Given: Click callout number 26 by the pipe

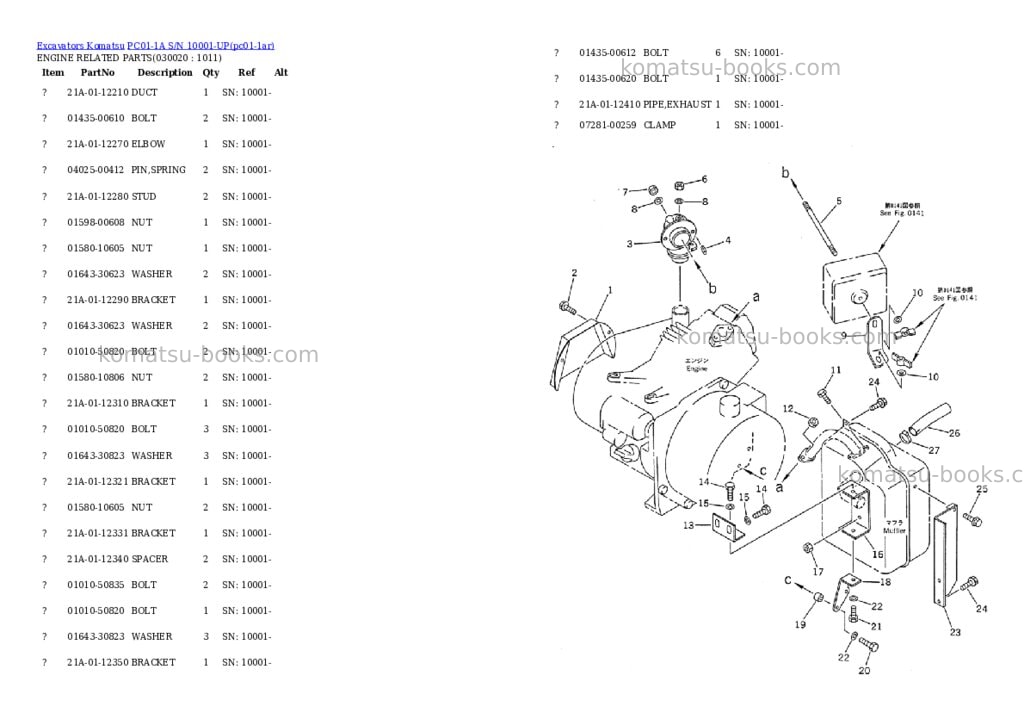Looking at the screenshot, I should [954, 433].
